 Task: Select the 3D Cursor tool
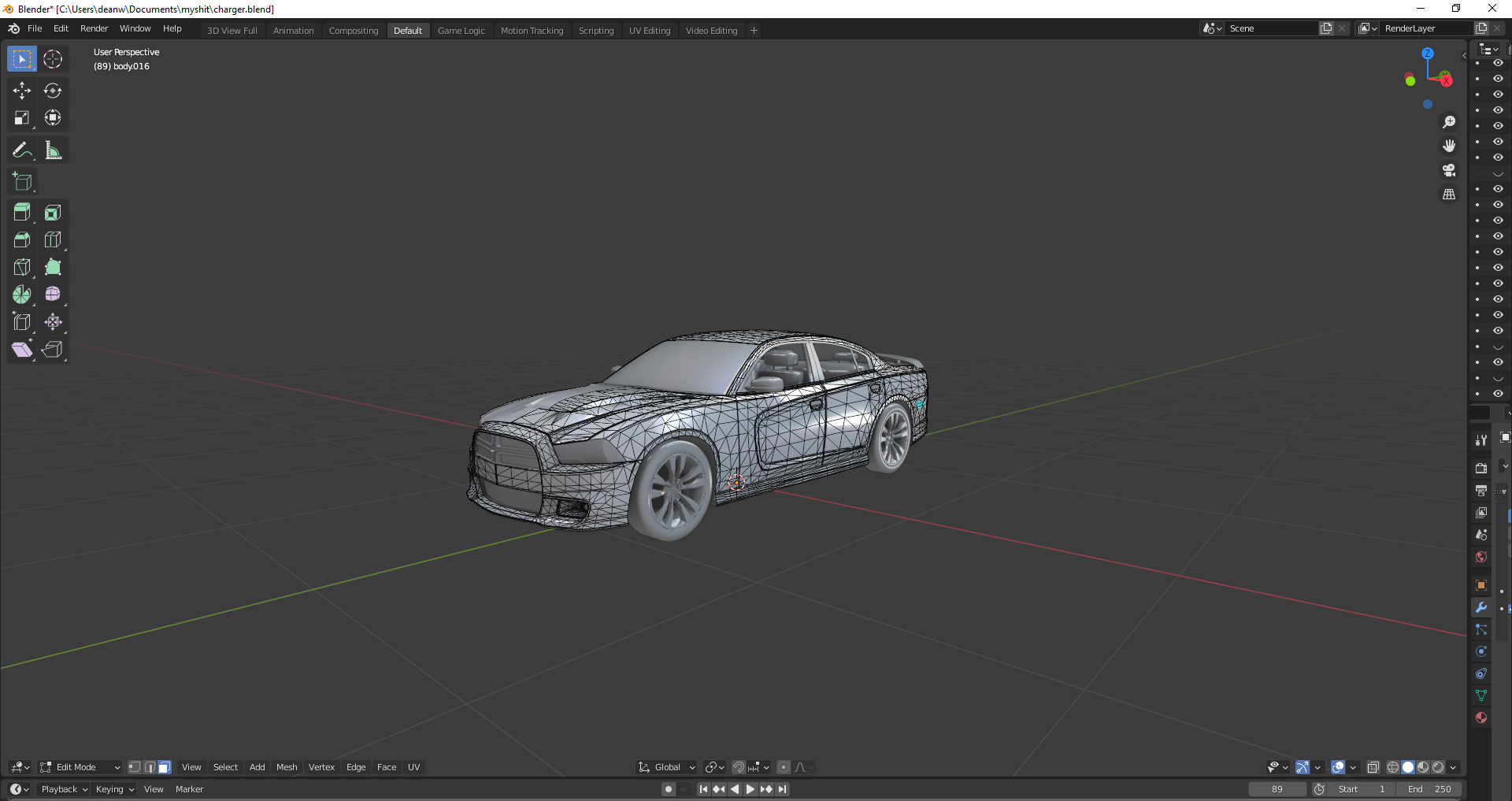(x=53, y=59)
